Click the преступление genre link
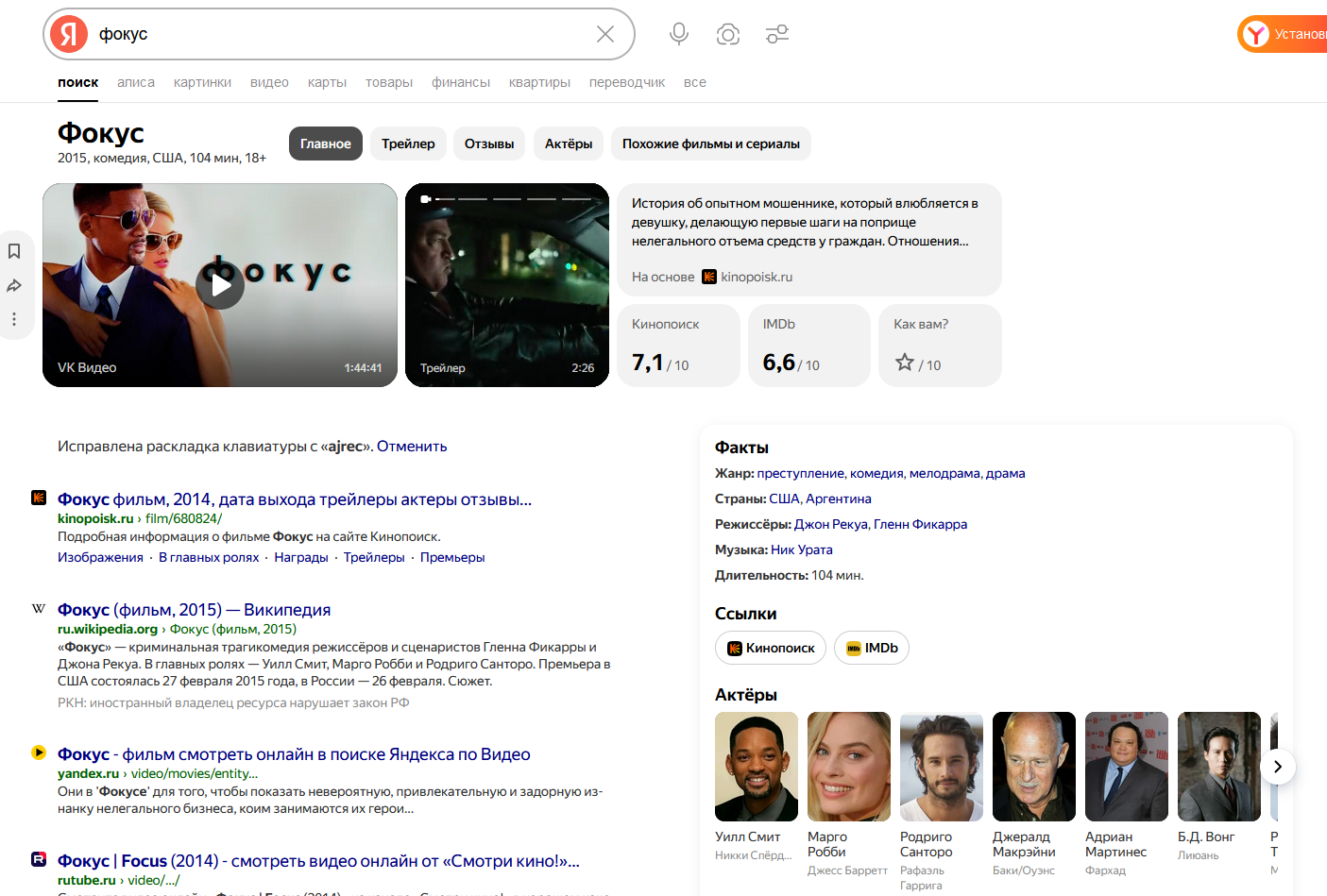Image resolution: width=1327 pixels, height=896 pixels. [x=800, y=473]
